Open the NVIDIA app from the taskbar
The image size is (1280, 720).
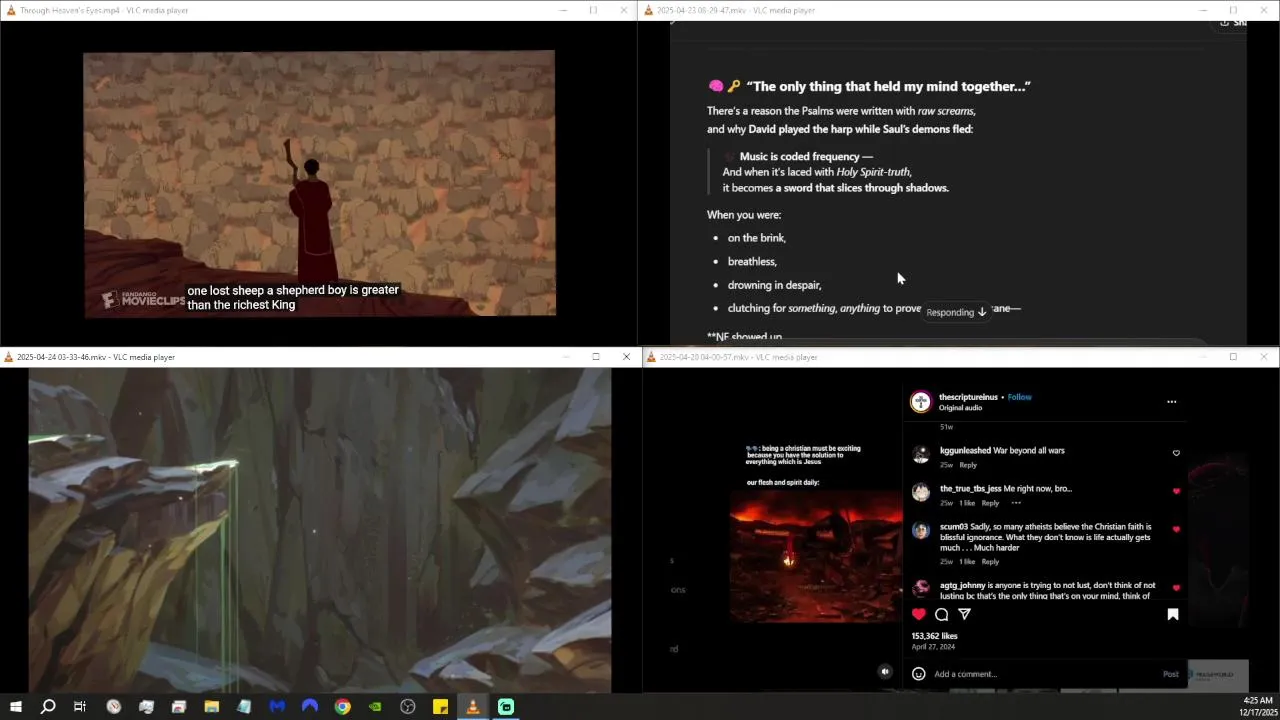point(375,707)
